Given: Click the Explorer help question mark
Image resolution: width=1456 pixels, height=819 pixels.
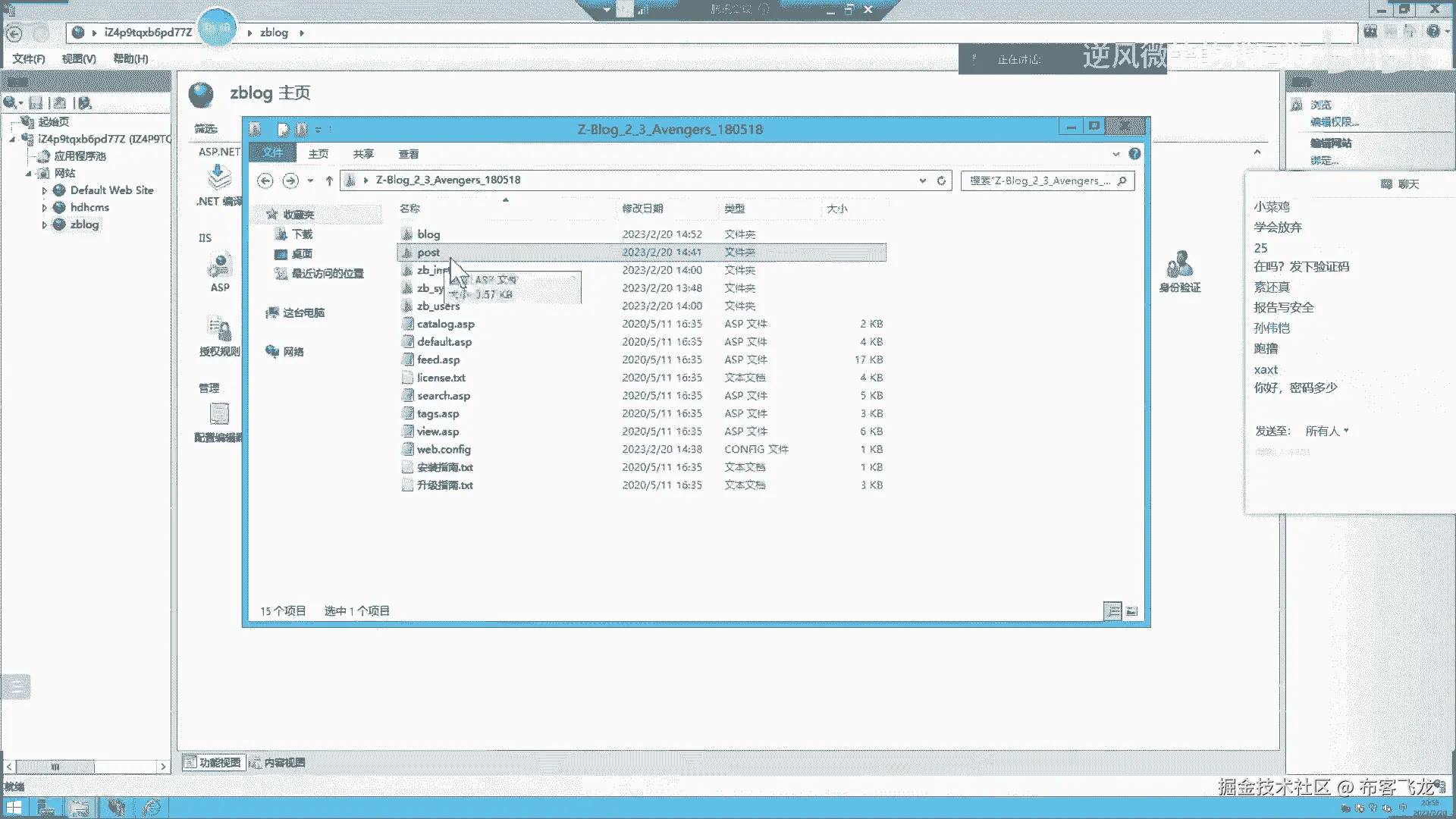Looking at the screenshot, I should point(1134,154).
